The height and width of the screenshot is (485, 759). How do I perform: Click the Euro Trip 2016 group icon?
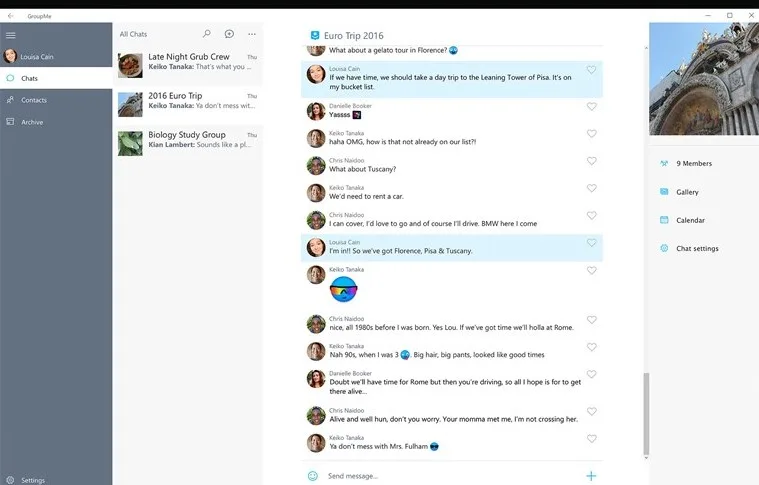tap(315, 35)
